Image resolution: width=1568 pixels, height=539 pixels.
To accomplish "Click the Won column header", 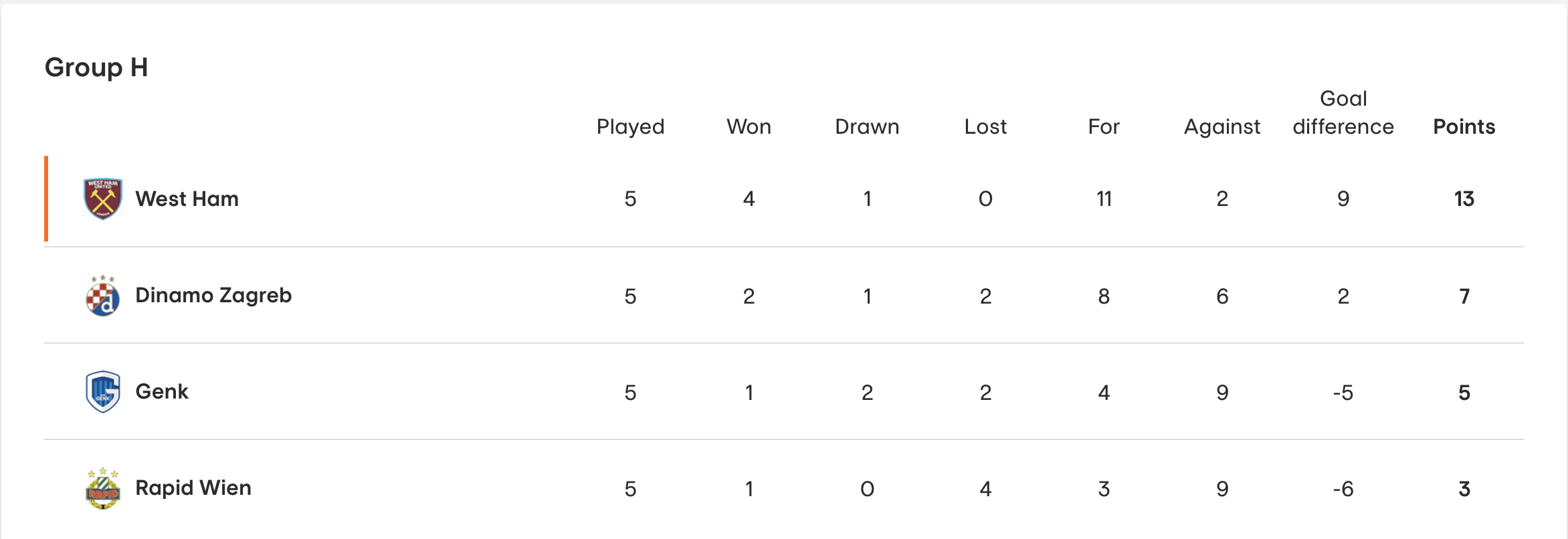I will (x=749, y=126).
